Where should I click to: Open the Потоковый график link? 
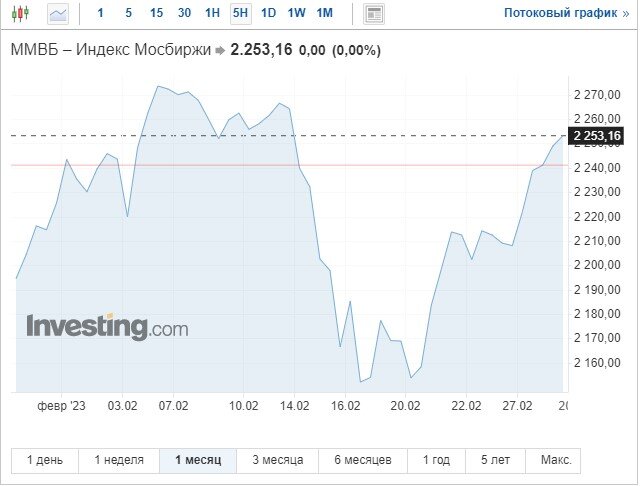coord(567,13)
